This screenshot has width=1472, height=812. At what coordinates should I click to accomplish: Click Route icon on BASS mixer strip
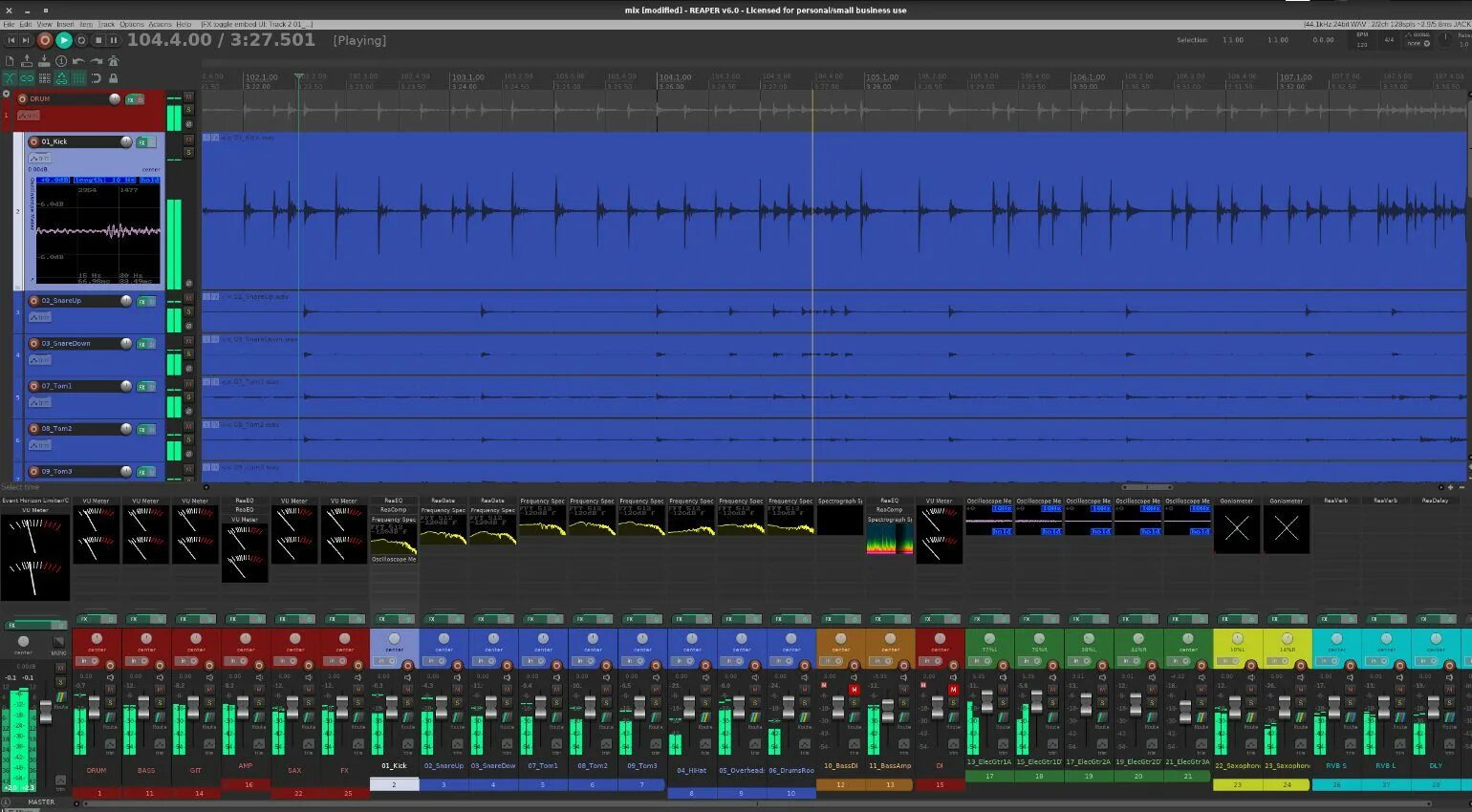[160, 717]
